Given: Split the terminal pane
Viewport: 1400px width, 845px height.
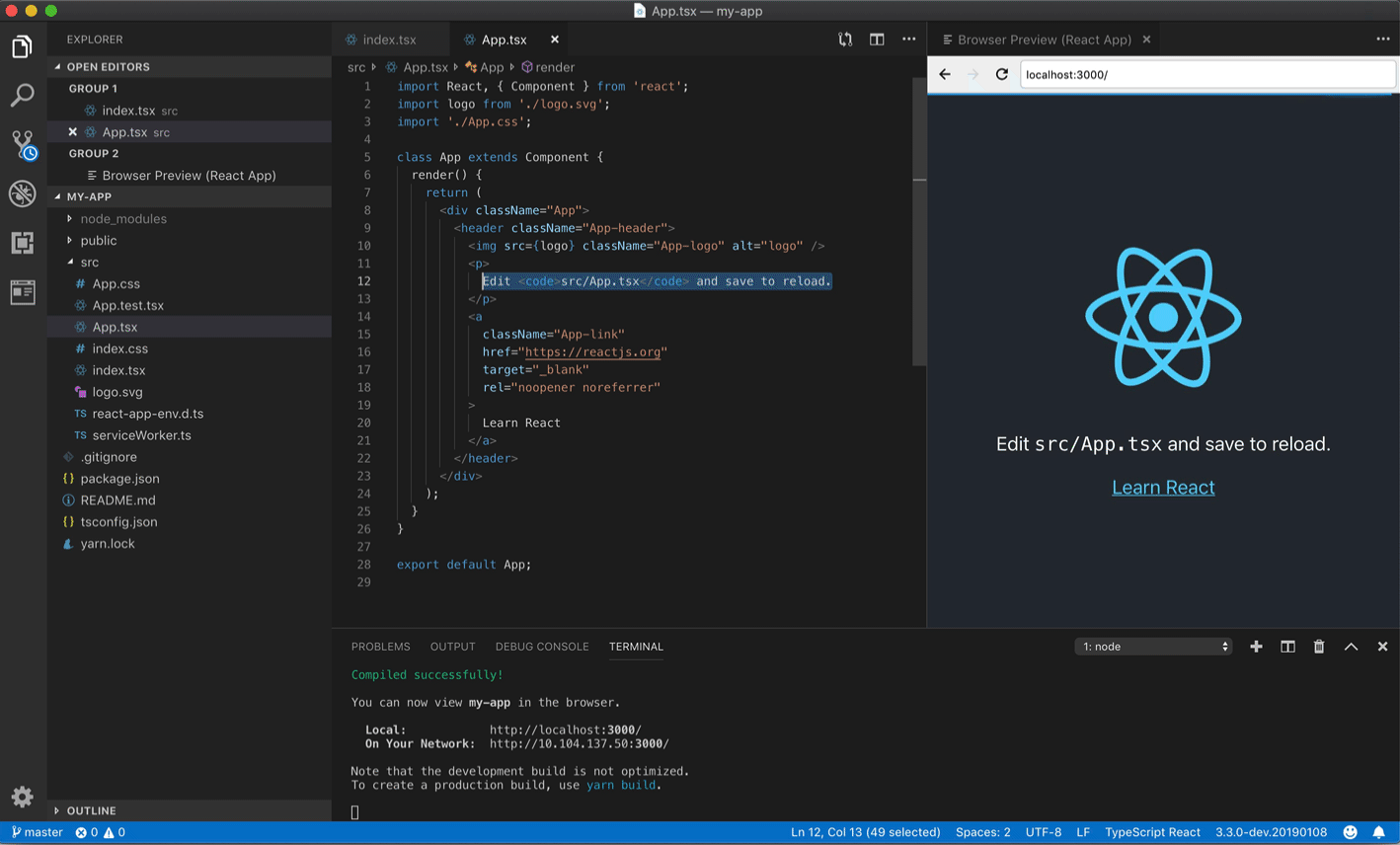Looking at the screenshot, I should 1287,647.
